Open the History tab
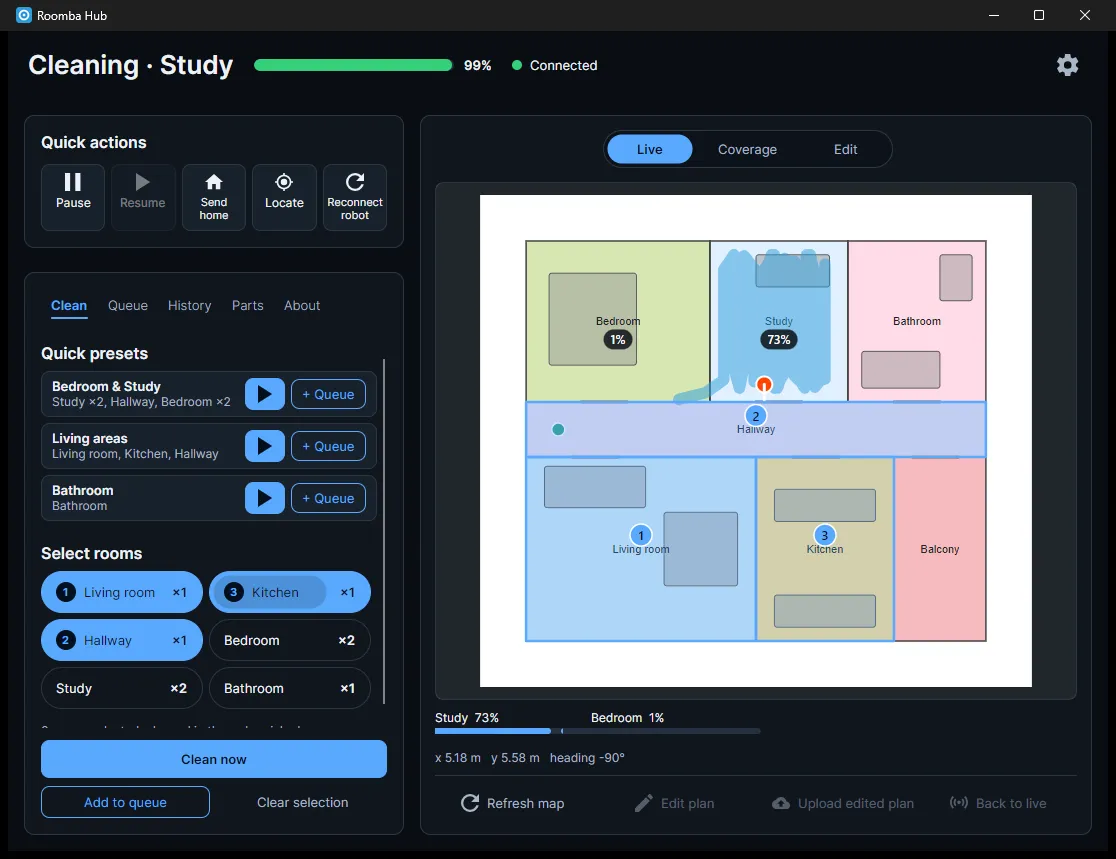The image size is (1116, 859). point(189,305)
